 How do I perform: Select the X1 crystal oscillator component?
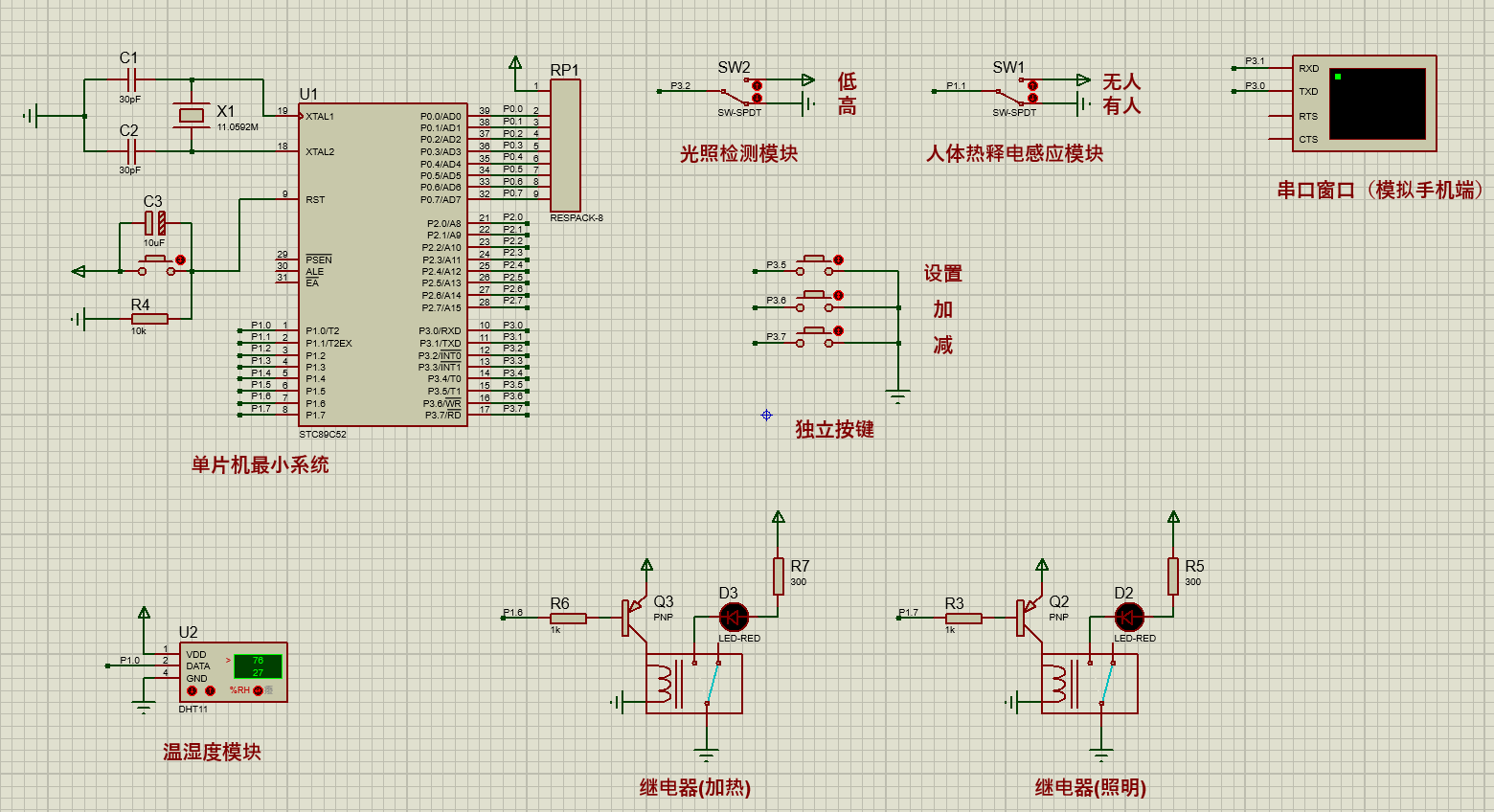pos(192,116)
